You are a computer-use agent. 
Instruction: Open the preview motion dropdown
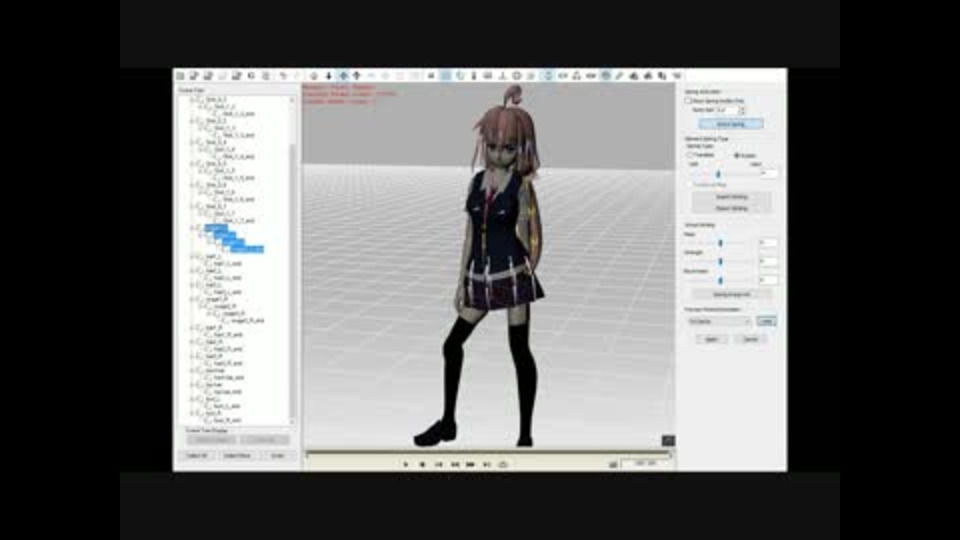point(719,321)
